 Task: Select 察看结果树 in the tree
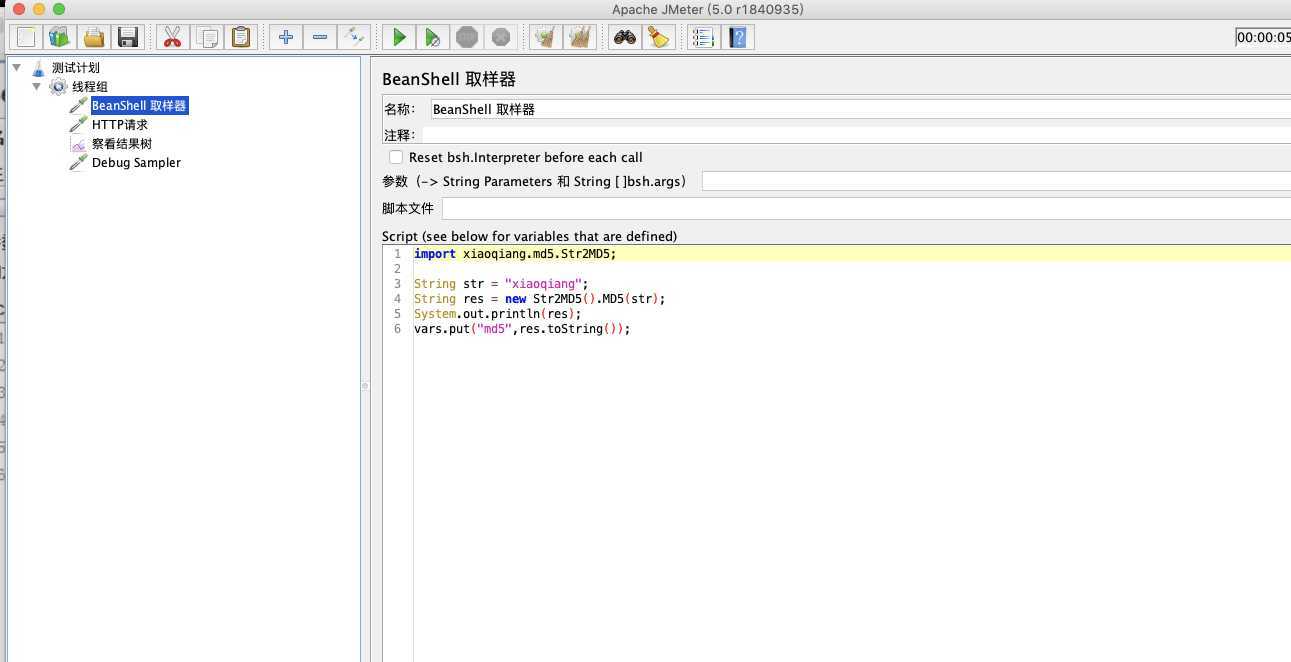pos(122,144)
